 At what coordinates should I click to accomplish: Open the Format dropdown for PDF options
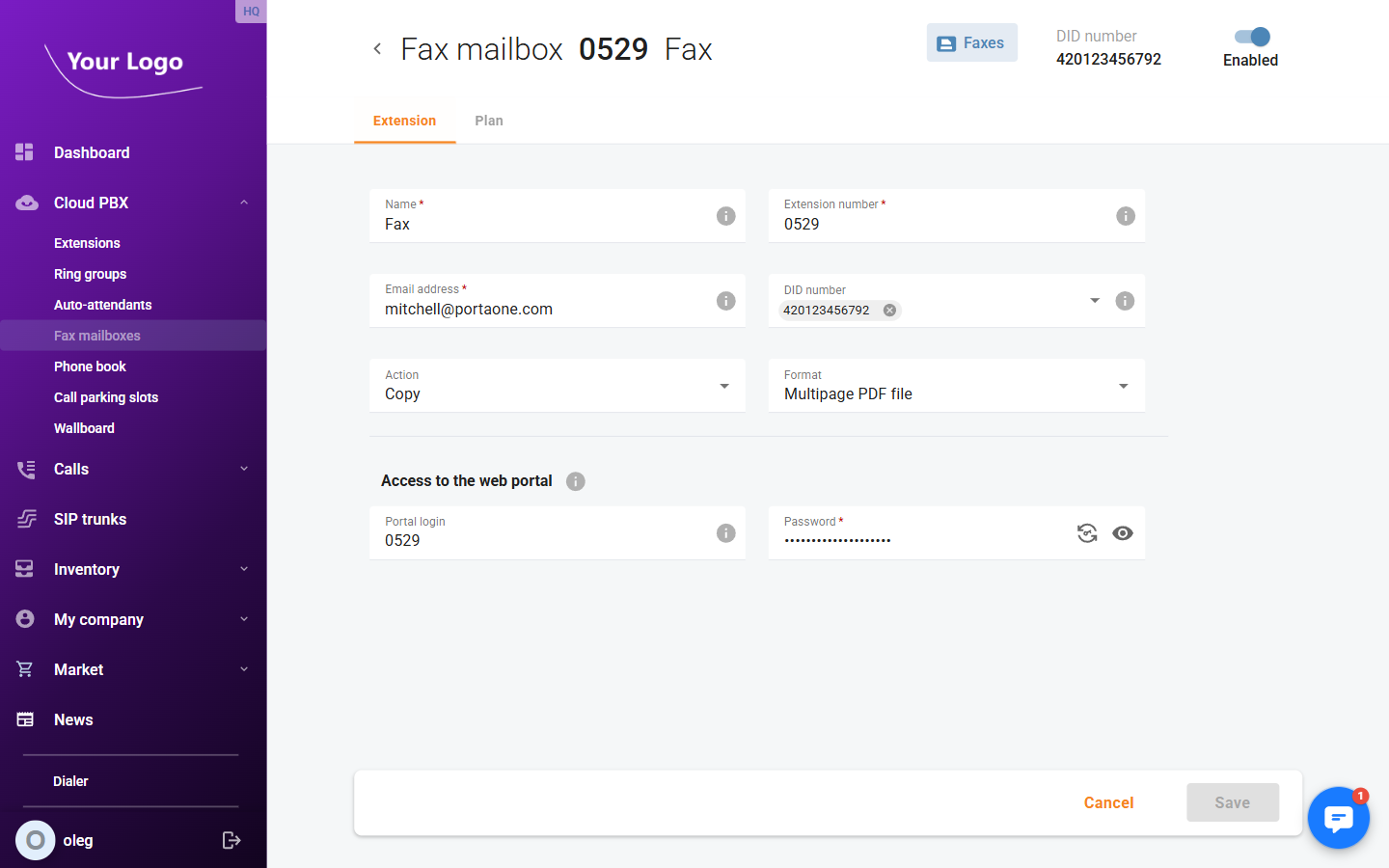[1122, 385]
